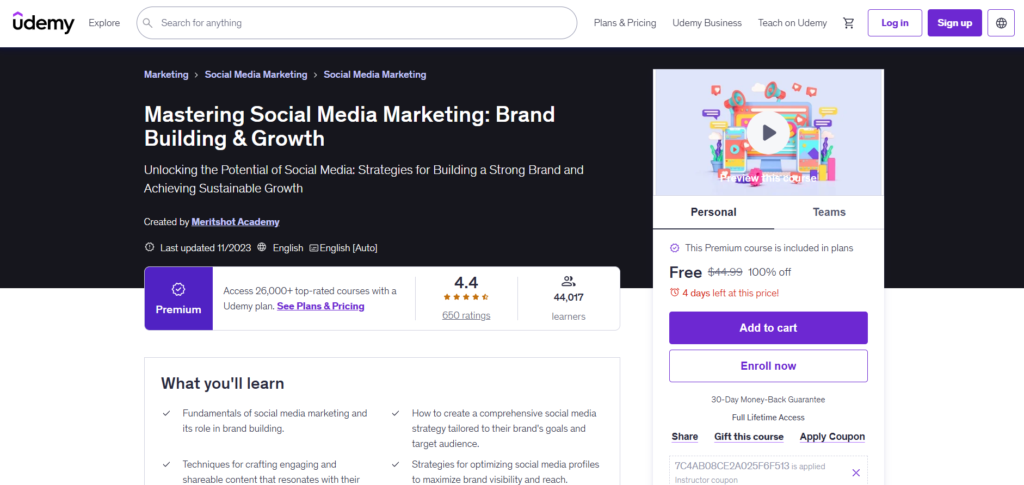1024x485 pixels.
Task: Open the Udemy logo home link
Action: pyautogui.click(x=43, y=23)
